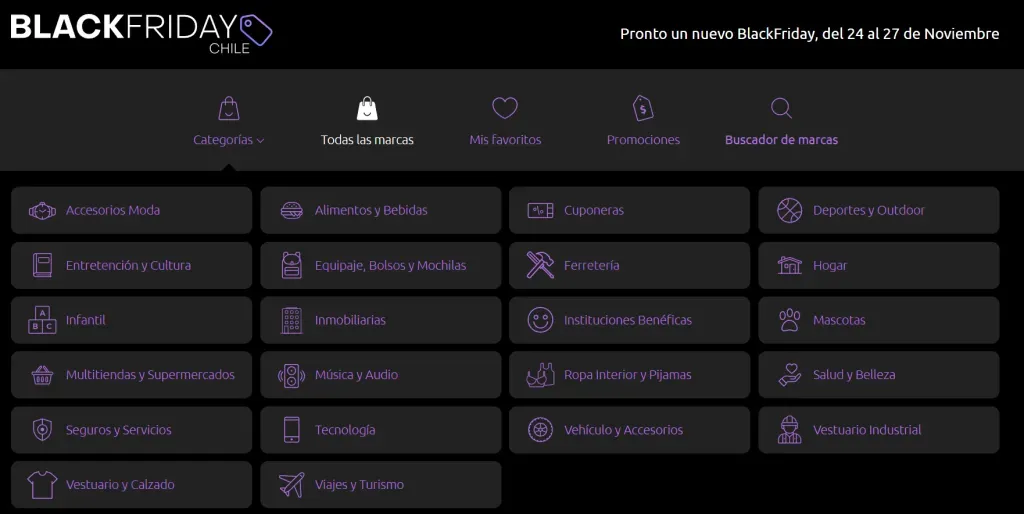Click the house icon for Hogar

pos(790,265)
